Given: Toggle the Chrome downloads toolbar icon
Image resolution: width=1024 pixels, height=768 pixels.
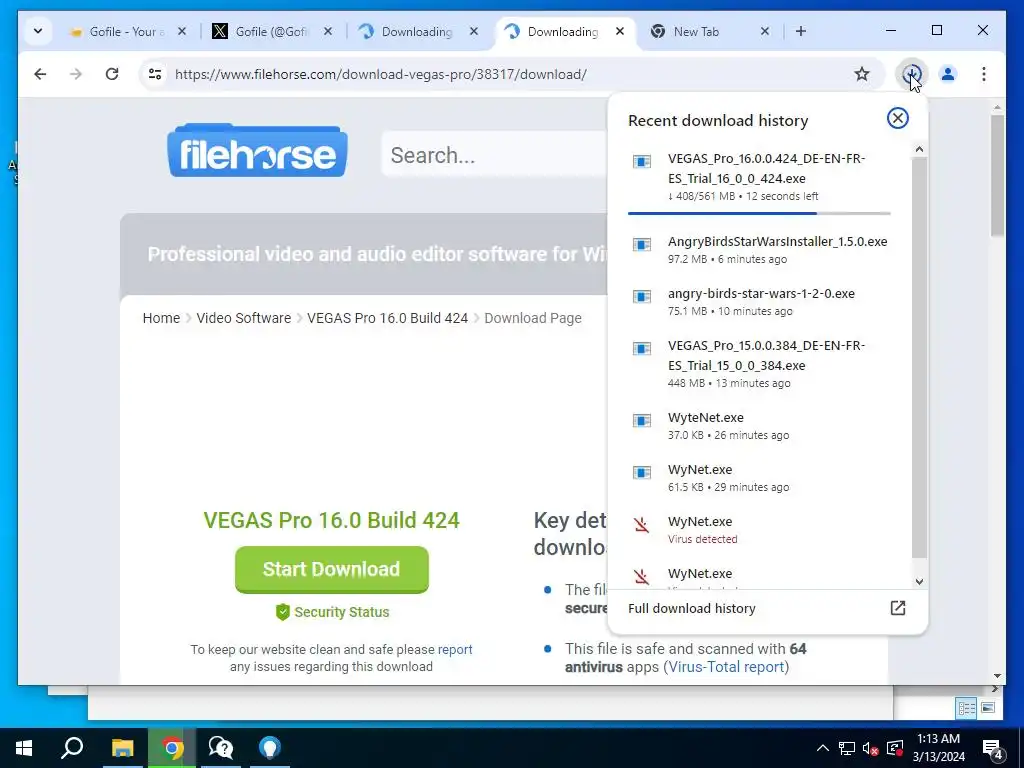Looking at the screenshot, I should point(911,74).
